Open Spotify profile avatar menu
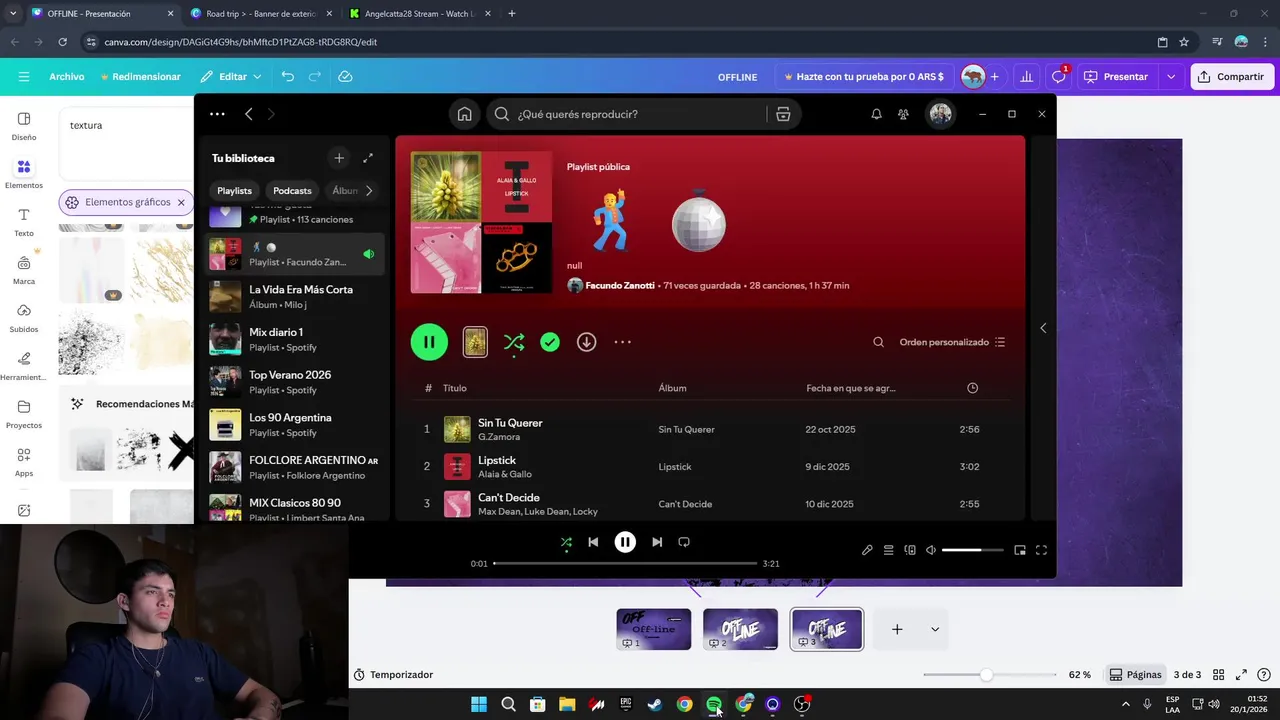 tap(940, 114)
